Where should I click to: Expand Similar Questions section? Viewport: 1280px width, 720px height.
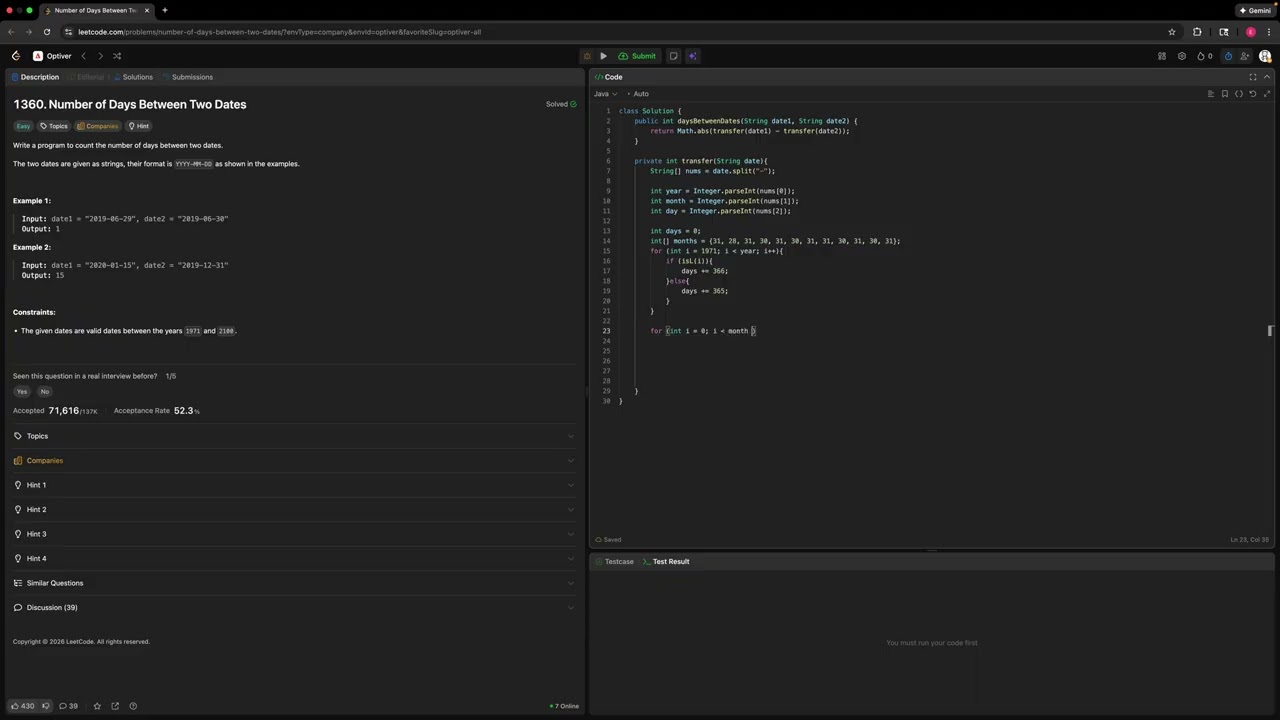[x=294, y=583]
